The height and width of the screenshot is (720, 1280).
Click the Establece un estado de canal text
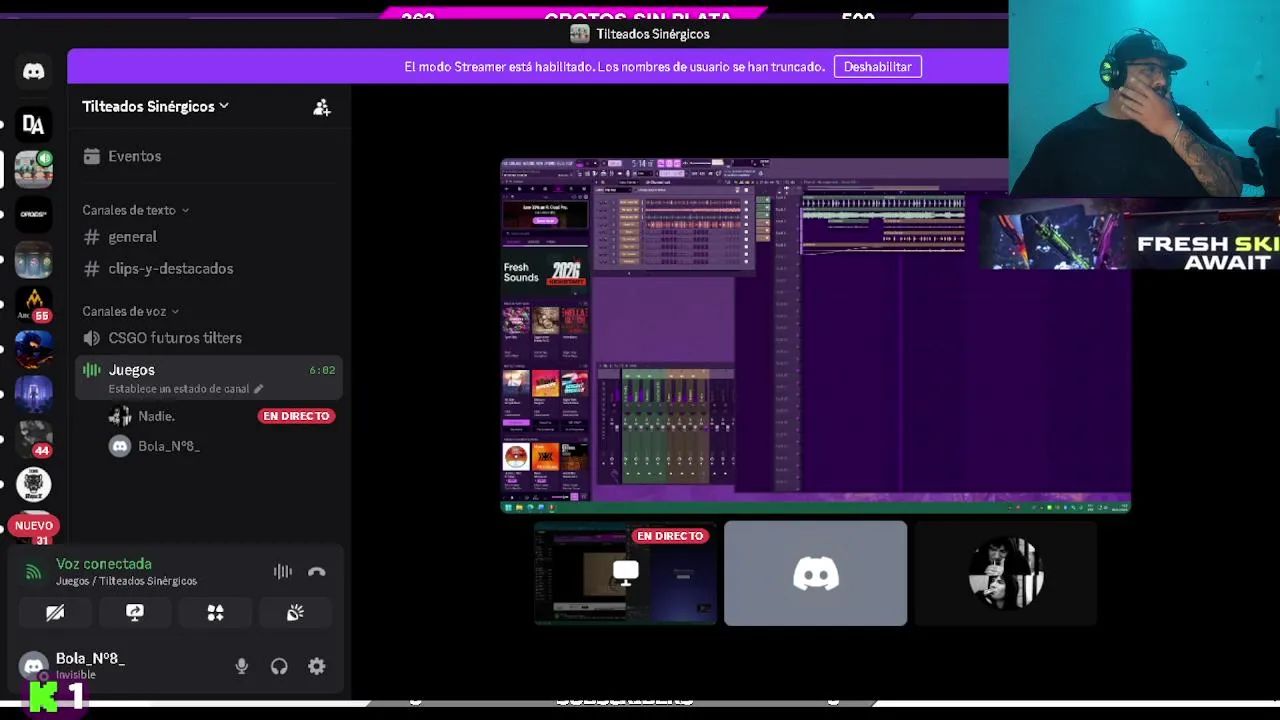click(179, 389)
